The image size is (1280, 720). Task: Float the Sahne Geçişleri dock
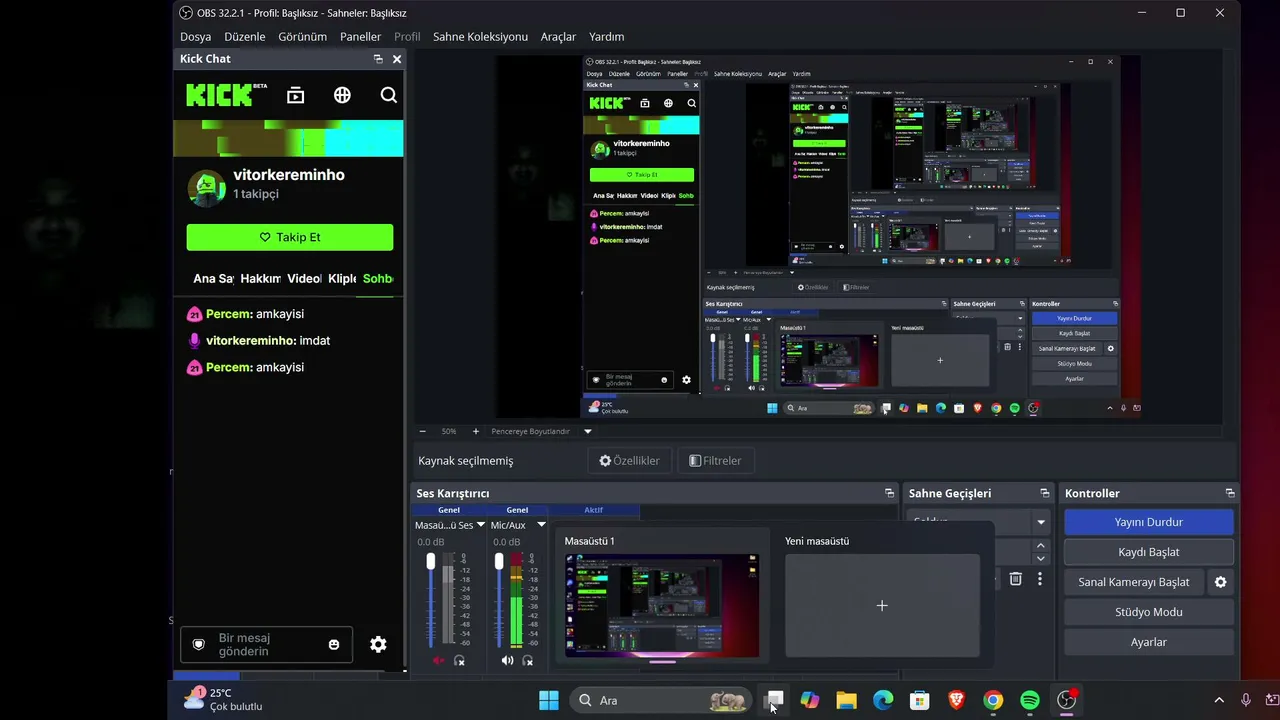[x=1045, y=493]
